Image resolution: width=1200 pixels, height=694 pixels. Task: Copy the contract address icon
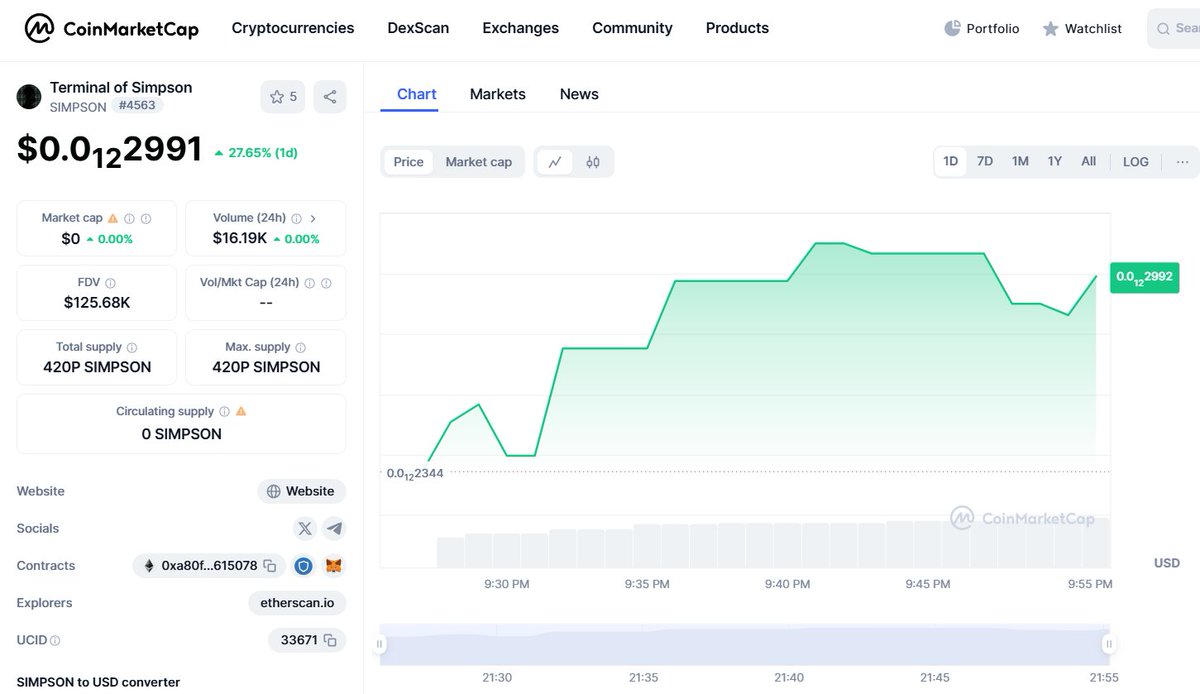(269, 566)
